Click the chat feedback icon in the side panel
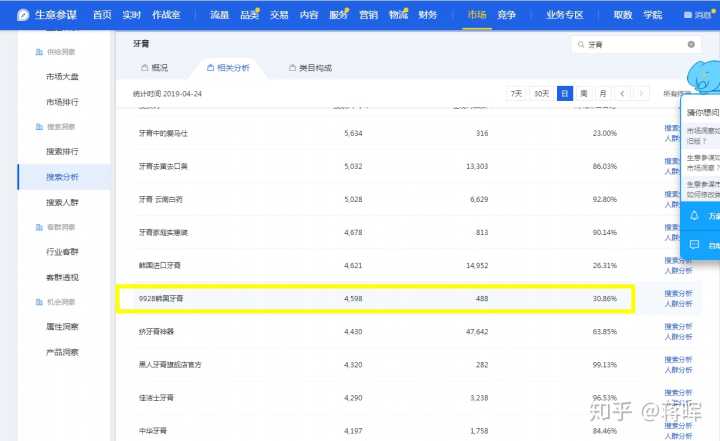 coord(694,244)
